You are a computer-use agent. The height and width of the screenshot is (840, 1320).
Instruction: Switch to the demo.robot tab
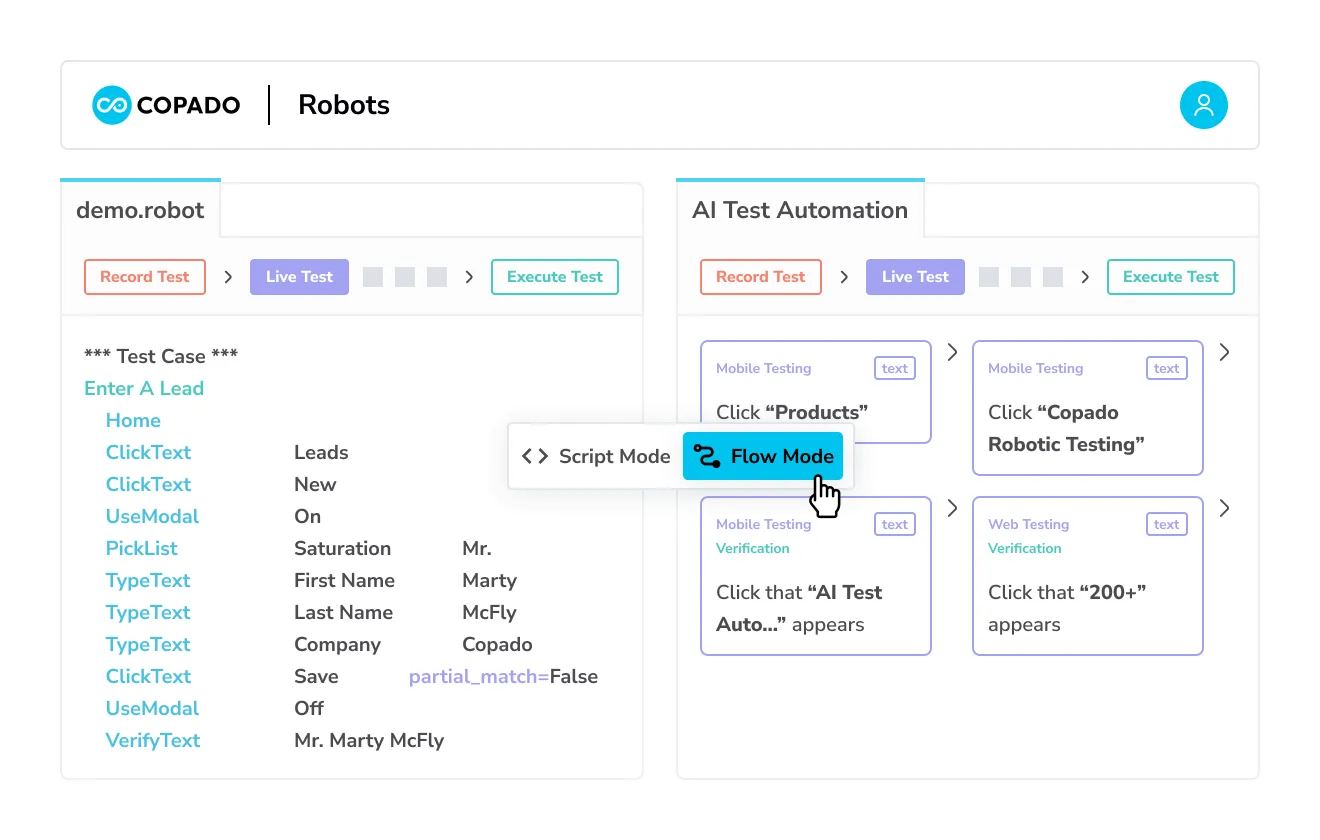click(140, 210)
